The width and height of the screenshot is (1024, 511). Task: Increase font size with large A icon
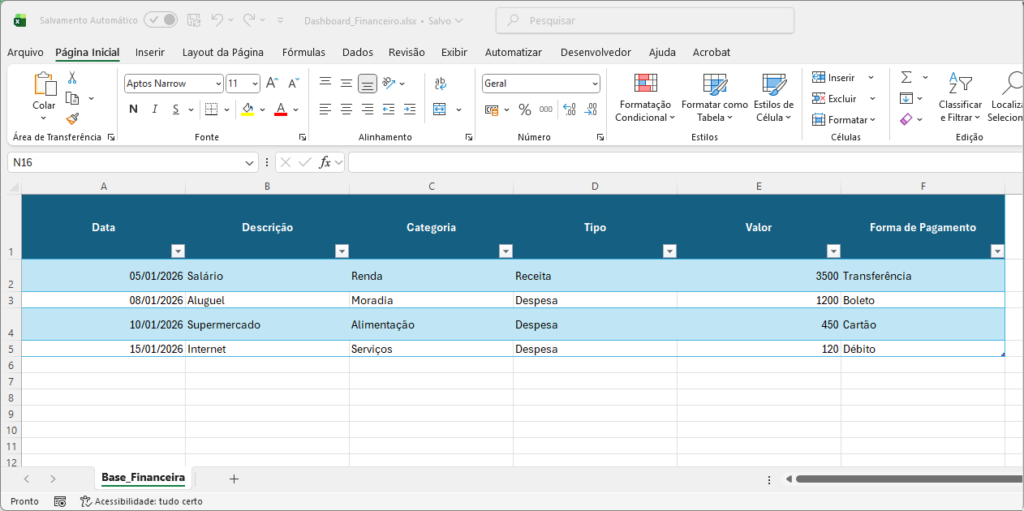pos(272,84)
